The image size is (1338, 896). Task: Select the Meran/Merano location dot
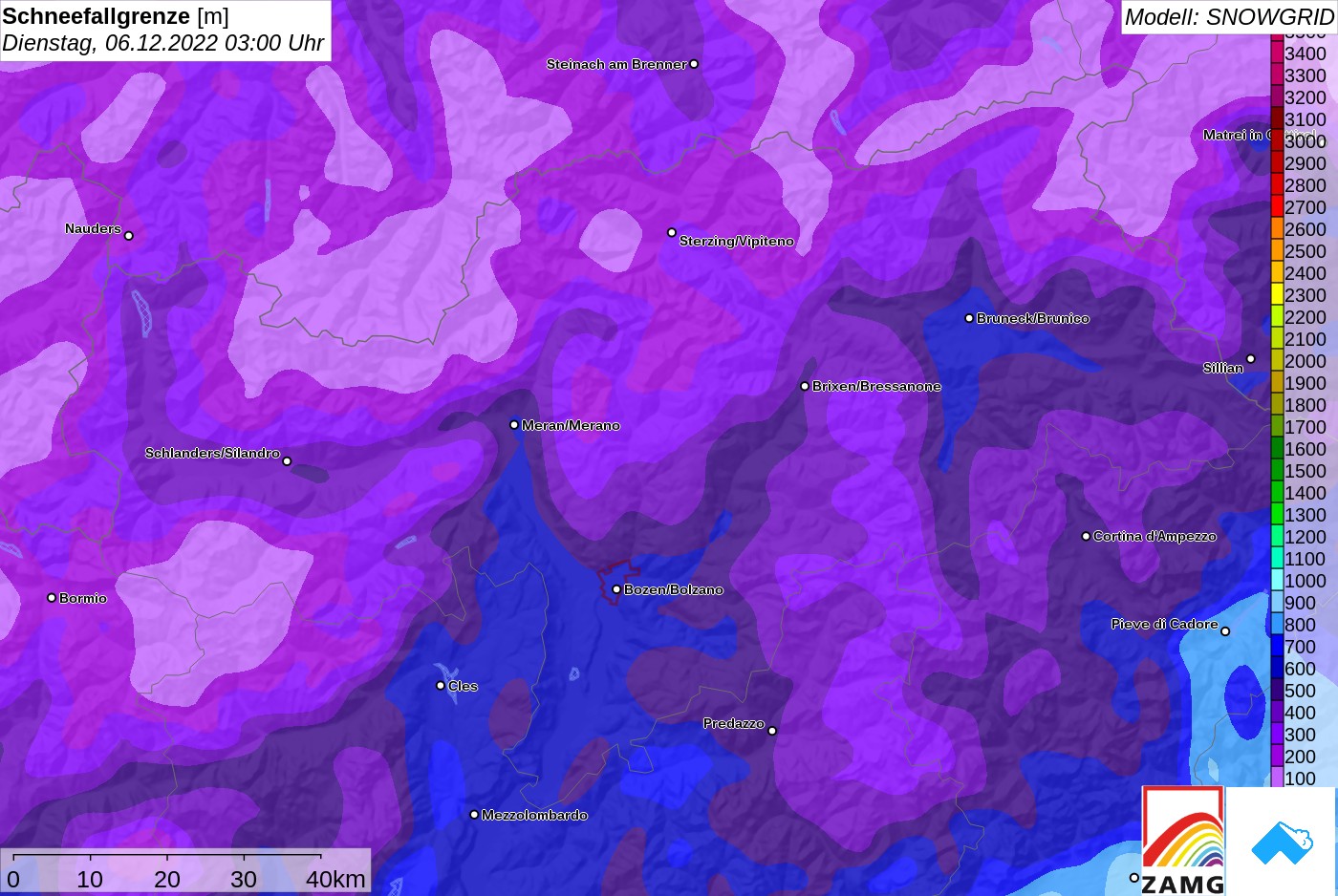(514, 425)
